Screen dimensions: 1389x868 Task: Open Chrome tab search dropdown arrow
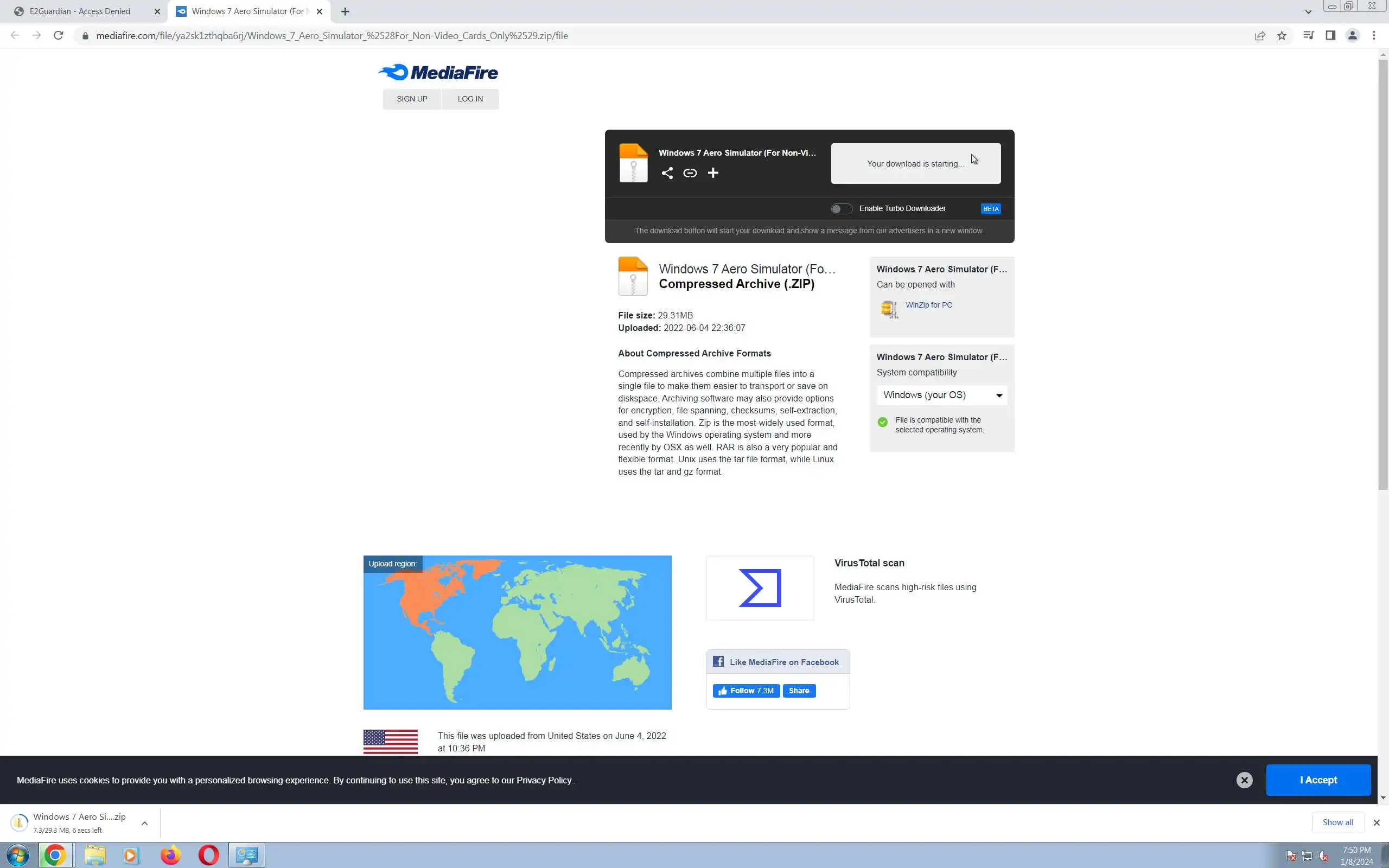pos(1308,11)
